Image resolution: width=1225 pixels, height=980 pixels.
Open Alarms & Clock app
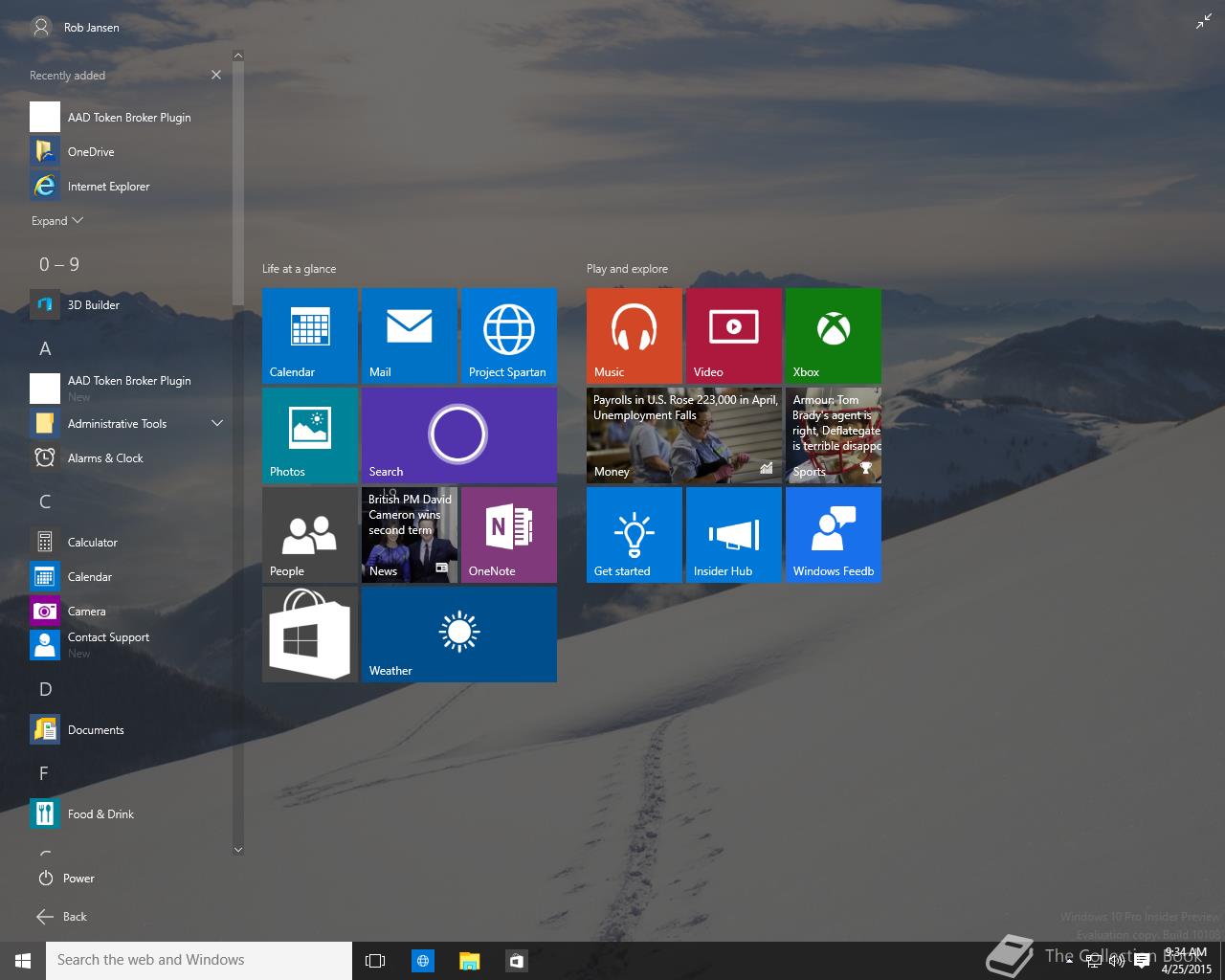129,458
